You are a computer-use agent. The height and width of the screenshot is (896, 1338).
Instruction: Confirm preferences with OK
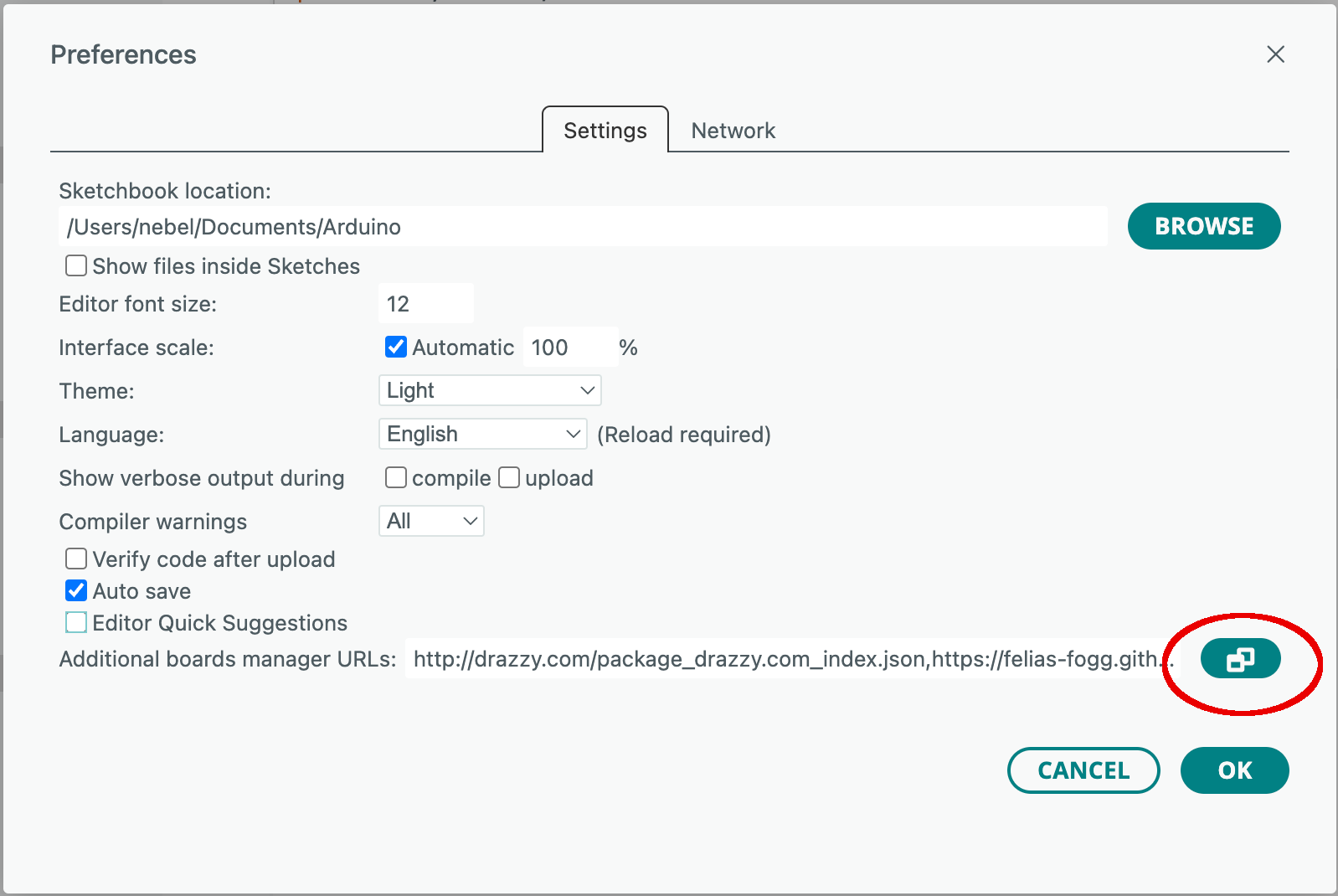tap(1235, 770)
